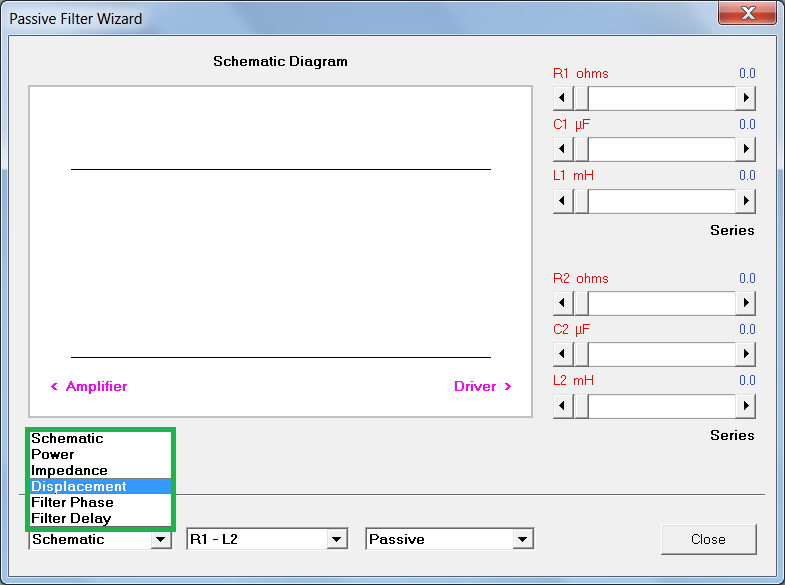The width and height of the screenshot is (785, 585).
Task: Click the C1 µF slider thumb
Action: [x=581, y=149]
